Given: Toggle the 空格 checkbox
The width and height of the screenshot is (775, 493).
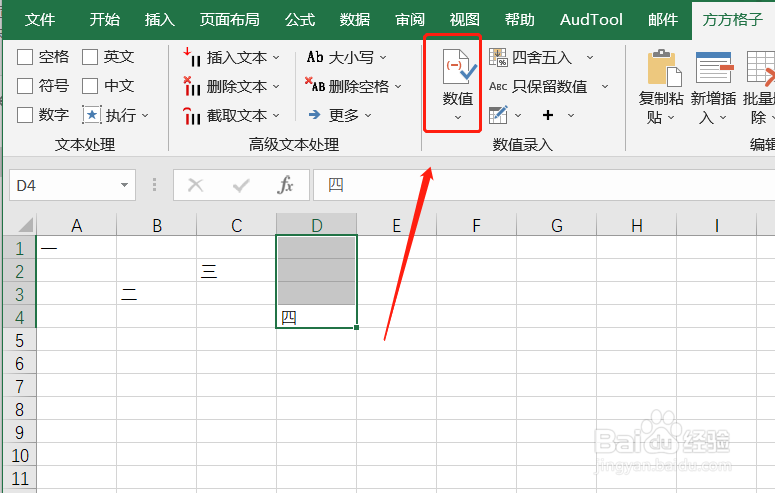Looking at the screenshot, I should (x=25, y=57).
